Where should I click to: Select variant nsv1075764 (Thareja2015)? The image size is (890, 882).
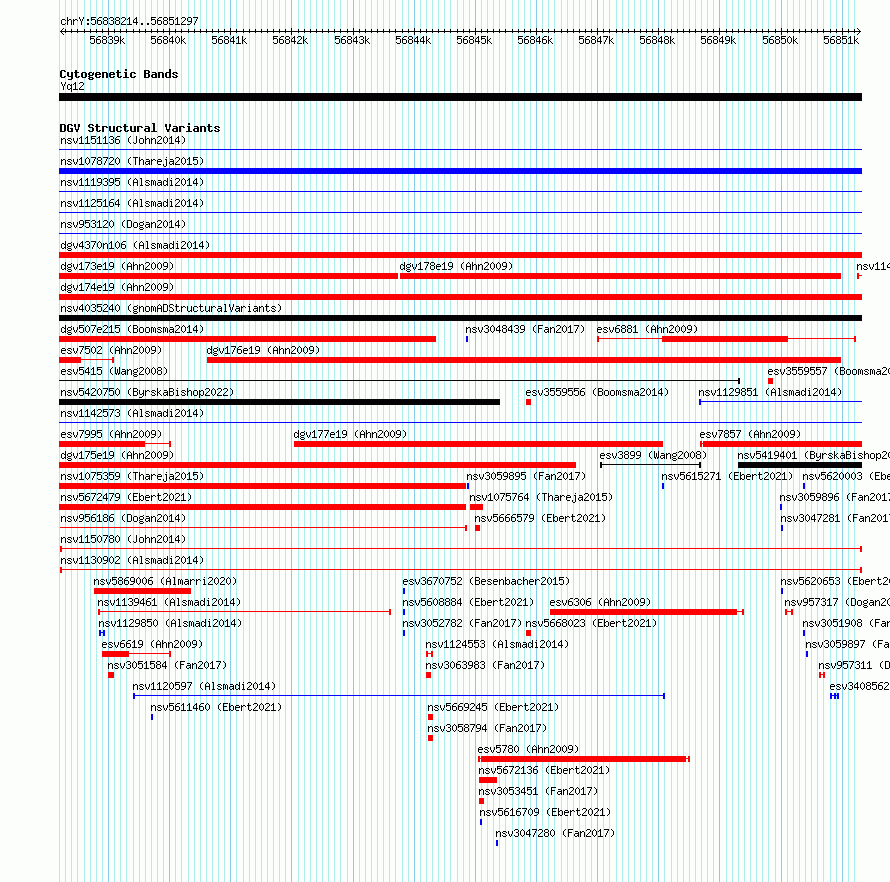click(x=541, y=497)
